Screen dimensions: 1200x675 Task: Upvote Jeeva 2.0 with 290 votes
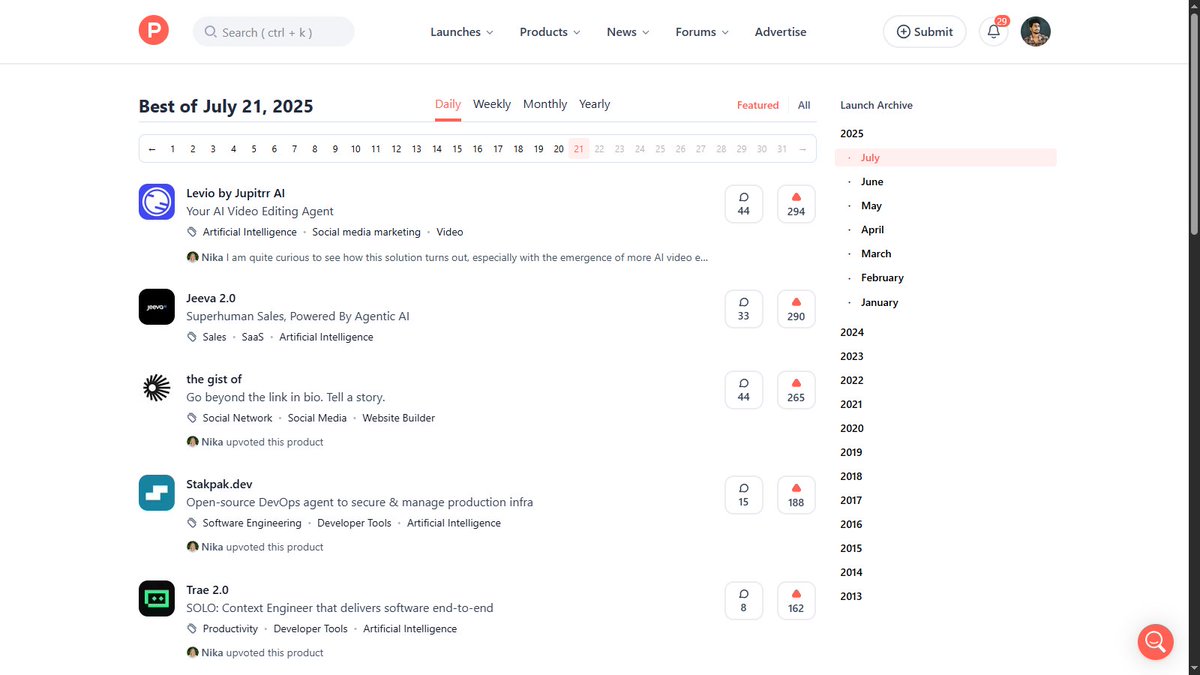pos(796,308)
